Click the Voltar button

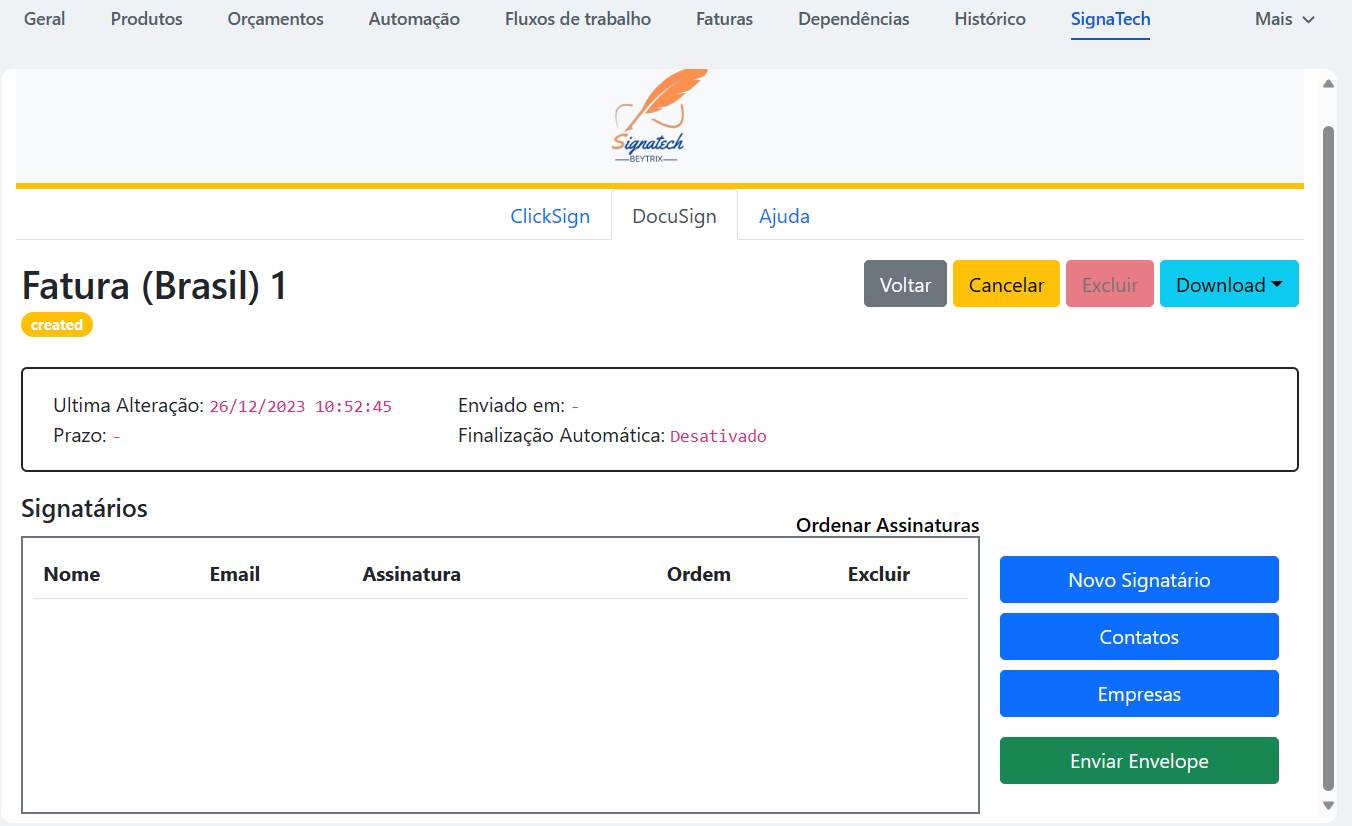tap(905, 285)
